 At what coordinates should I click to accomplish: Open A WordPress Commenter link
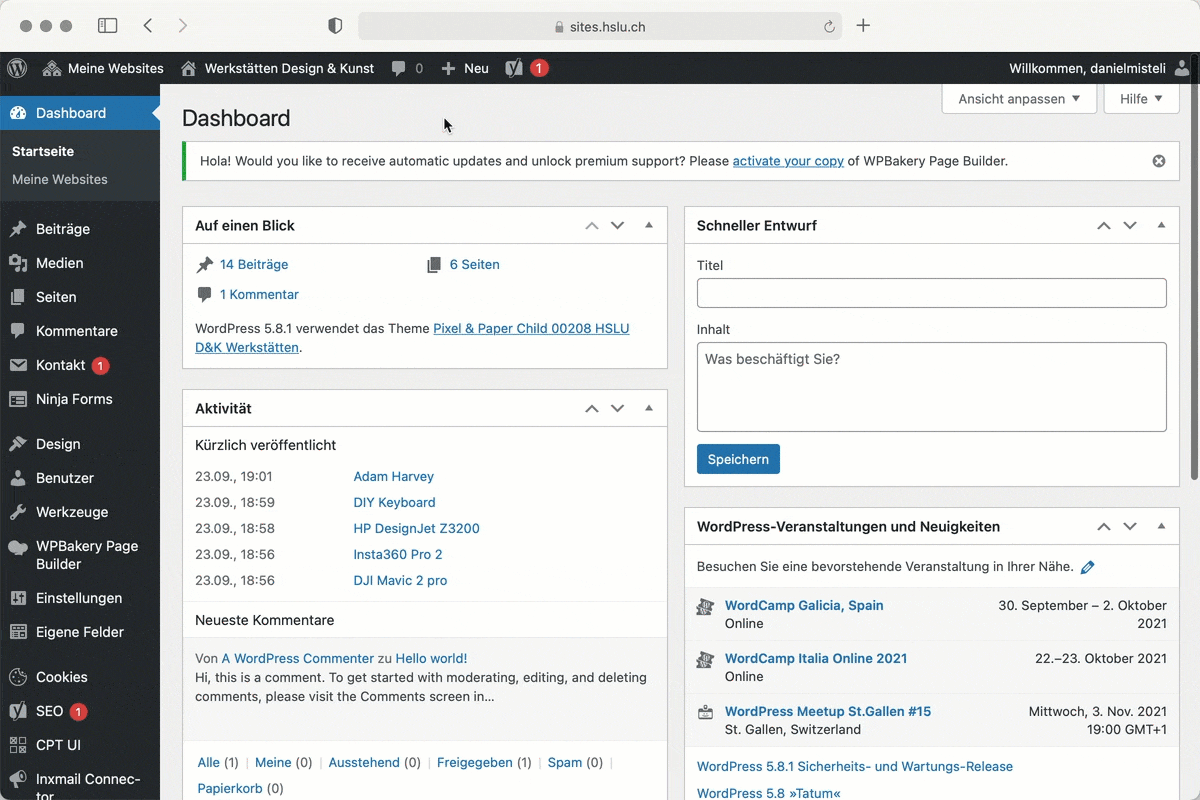(297, 659)
